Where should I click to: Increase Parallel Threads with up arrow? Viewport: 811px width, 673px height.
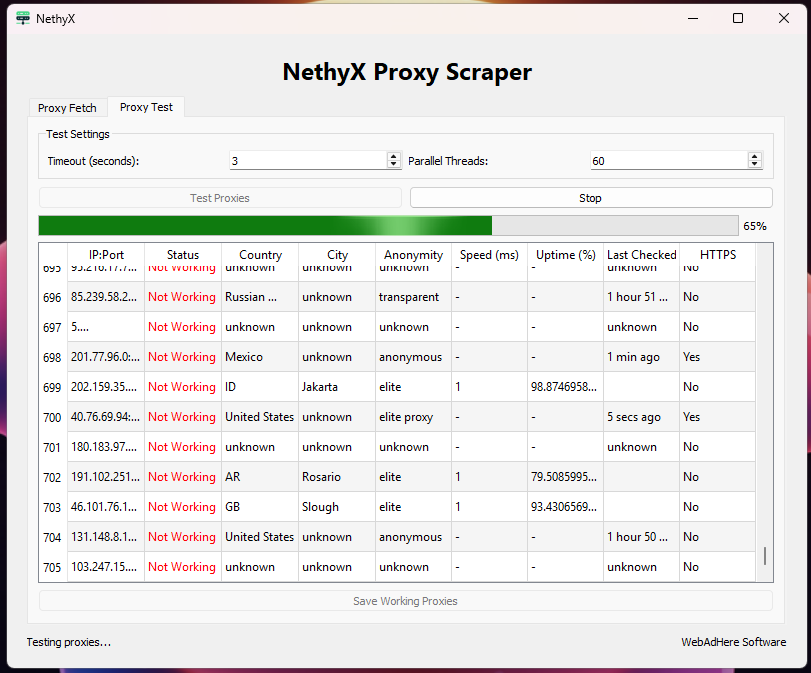point(755,156)
